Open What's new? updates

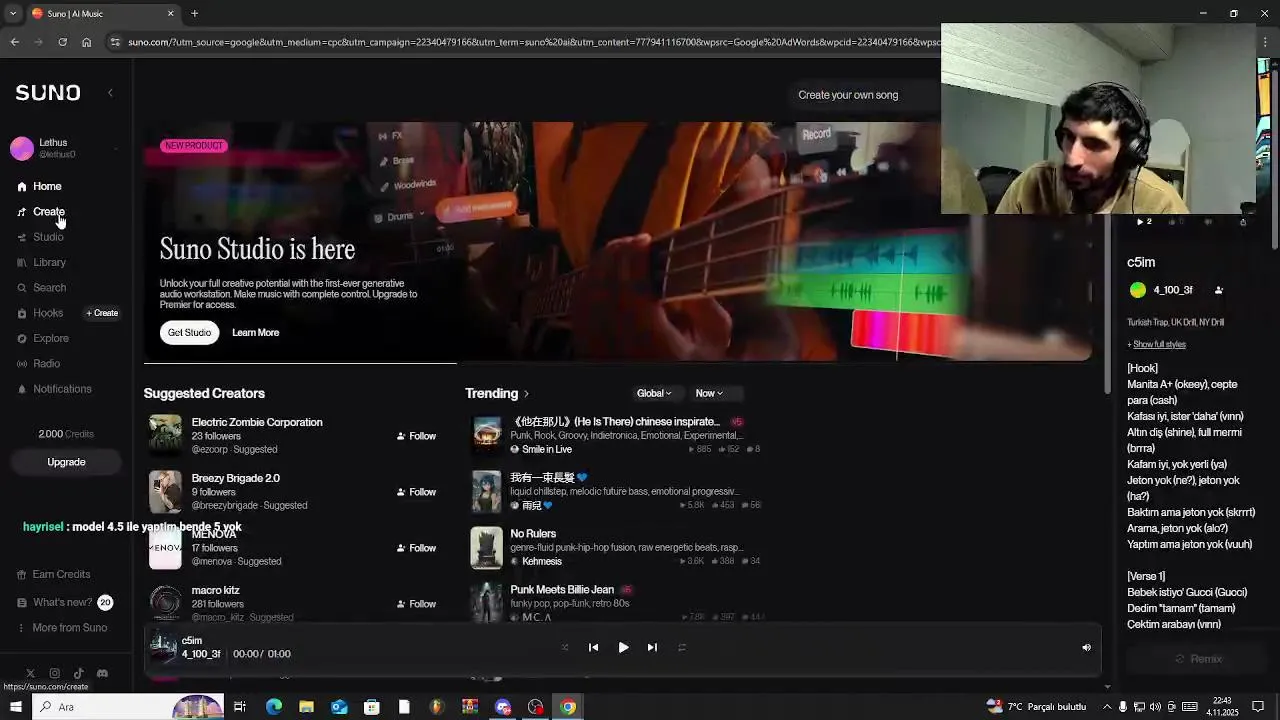click(x=64, y=602)
